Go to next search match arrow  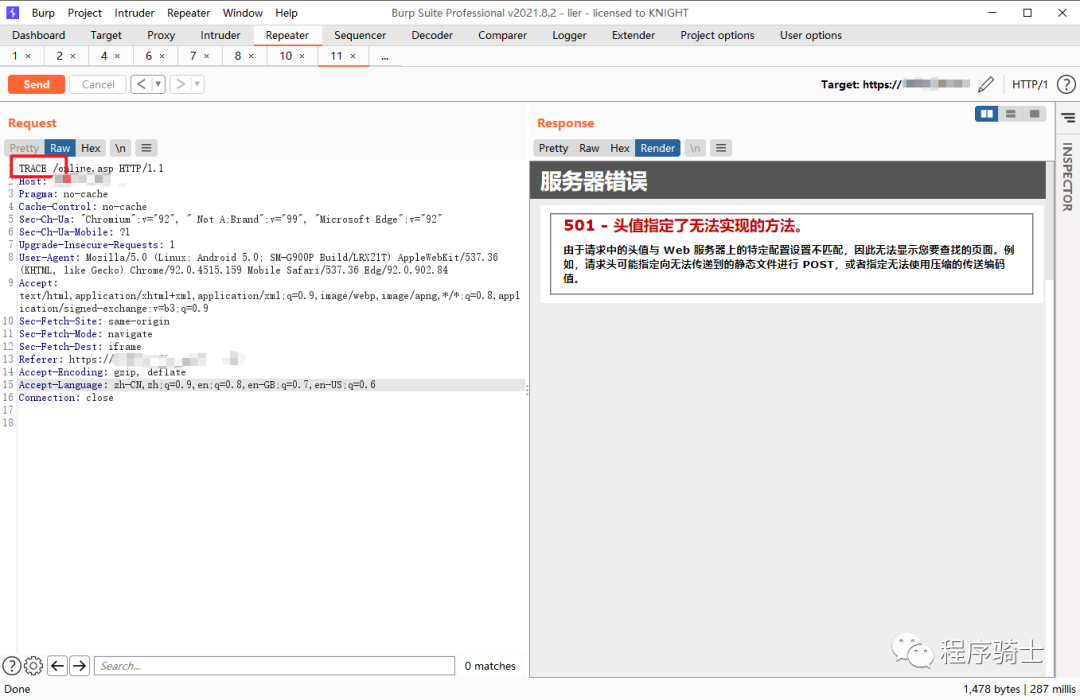[x=80, y=666]
